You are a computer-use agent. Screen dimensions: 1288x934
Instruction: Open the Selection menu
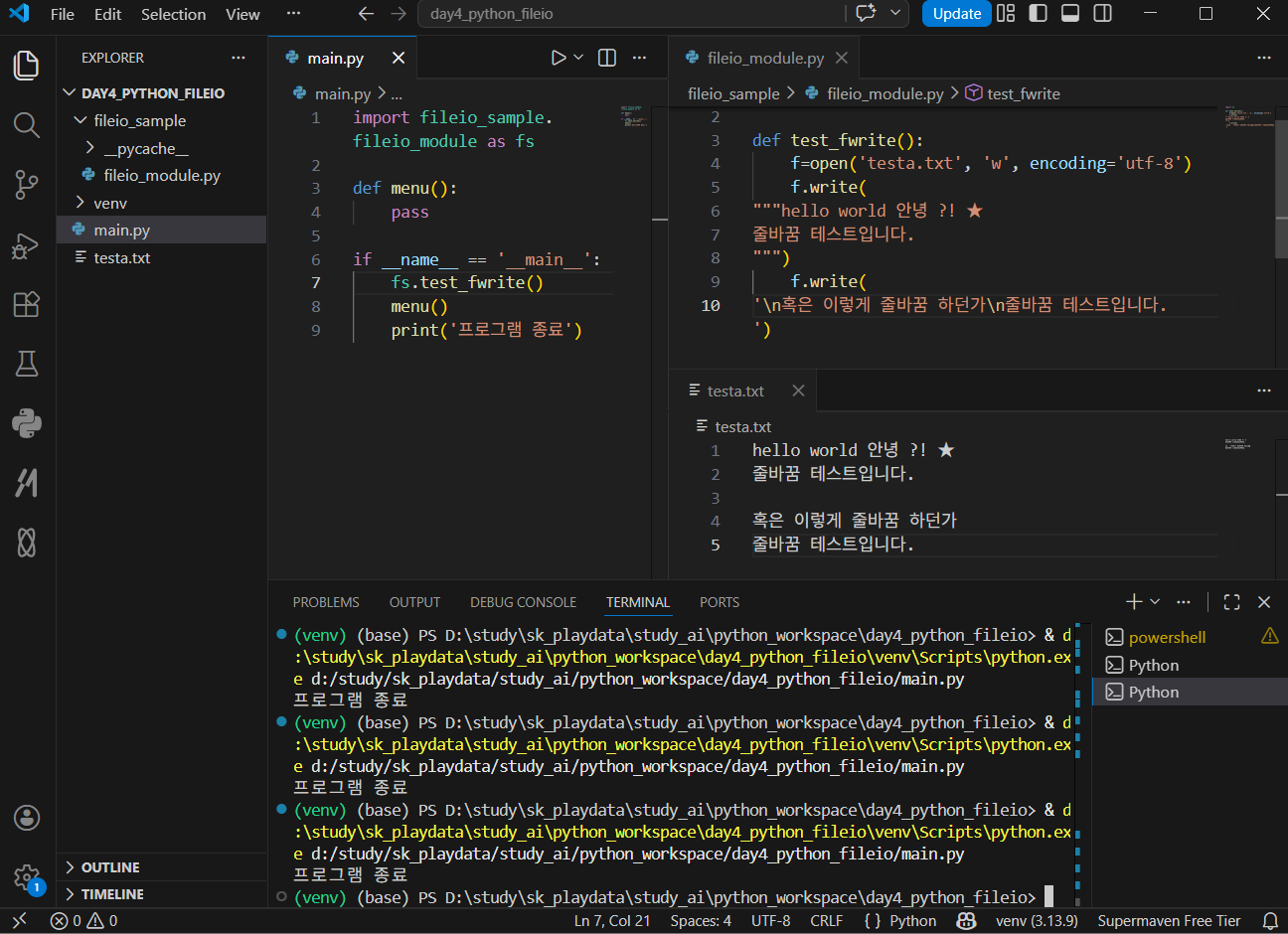tap(174, 14)
